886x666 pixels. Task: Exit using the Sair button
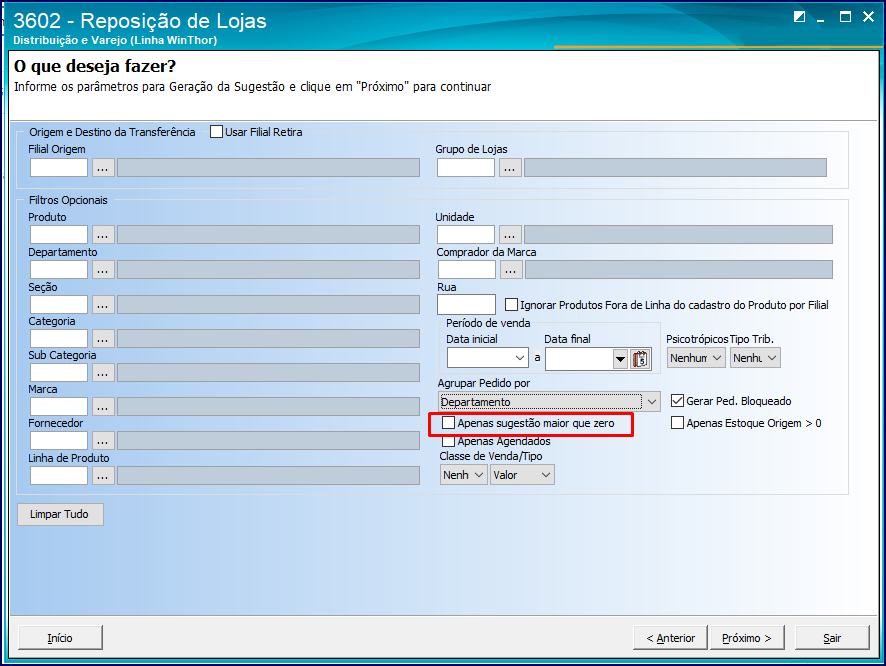point(832,638)
